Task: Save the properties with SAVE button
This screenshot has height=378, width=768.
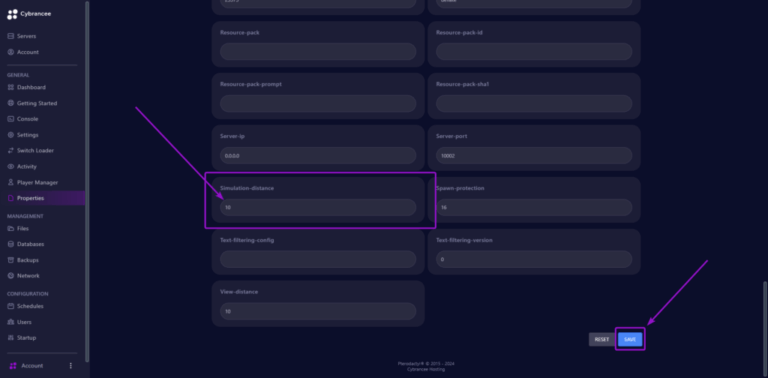Action: [x=630, y=339]
